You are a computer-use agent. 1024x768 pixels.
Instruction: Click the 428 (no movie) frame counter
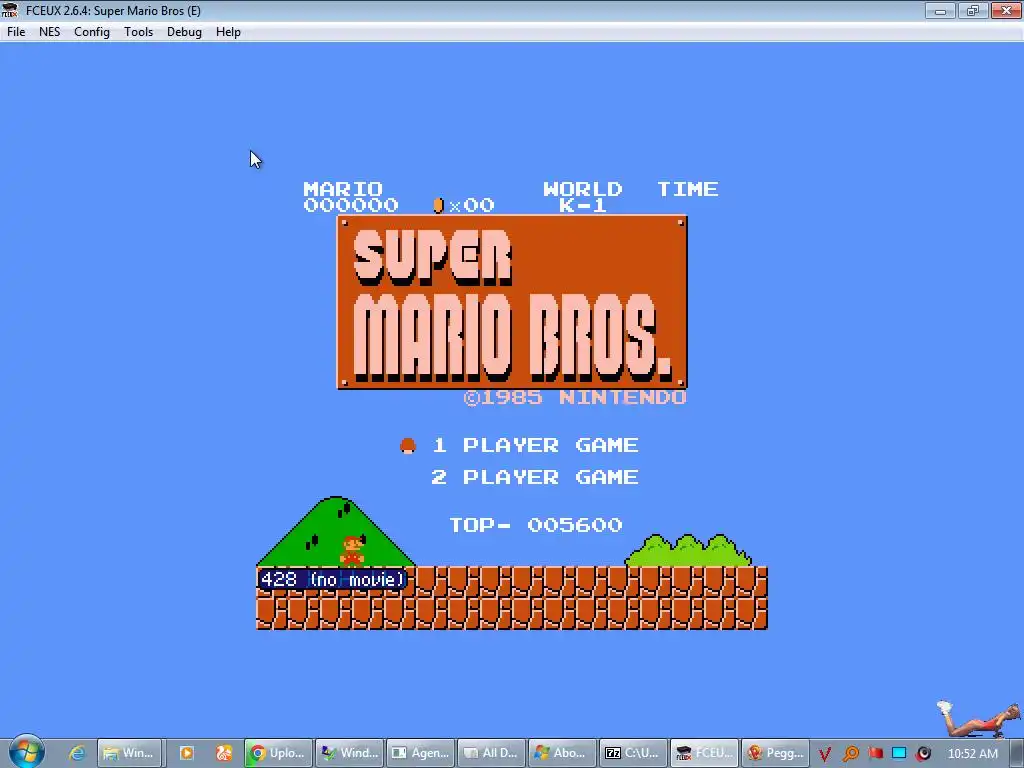click(332, 579)
